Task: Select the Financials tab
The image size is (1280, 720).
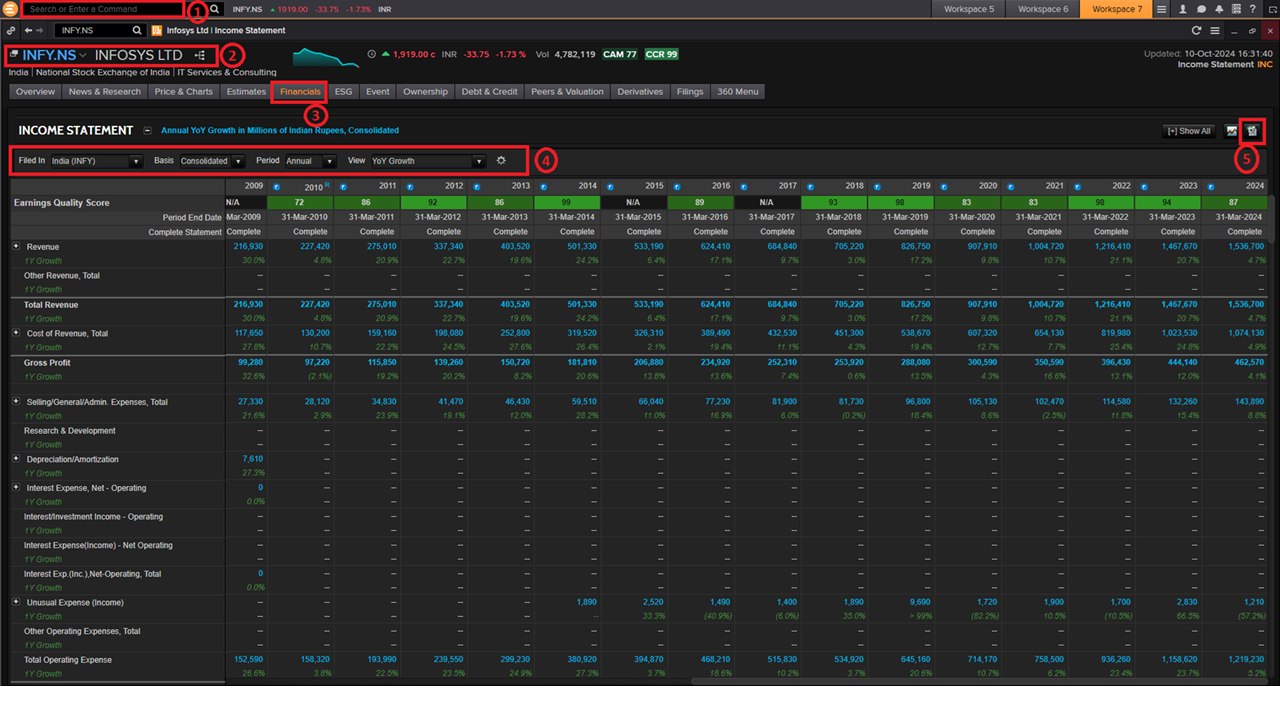Action: 300,92
